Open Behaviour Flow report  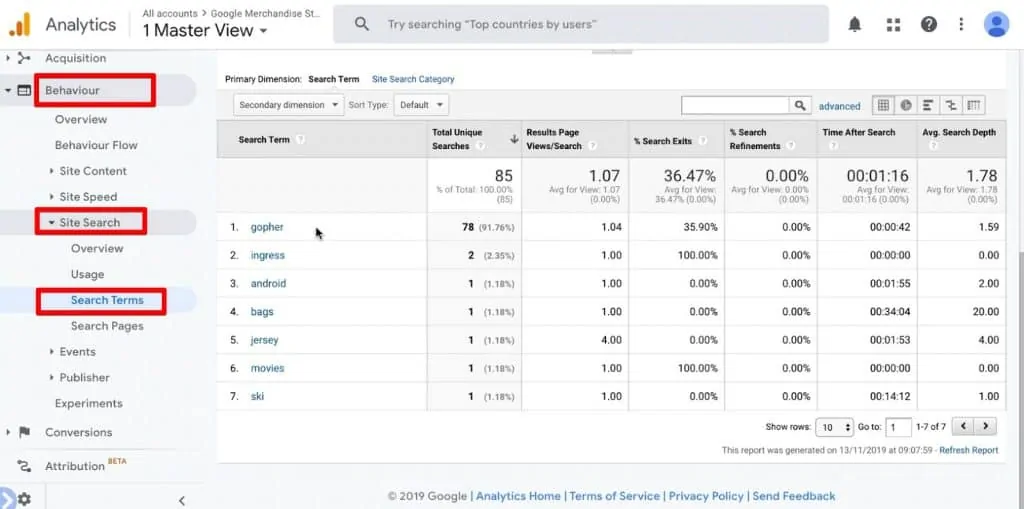pos(96,145)
